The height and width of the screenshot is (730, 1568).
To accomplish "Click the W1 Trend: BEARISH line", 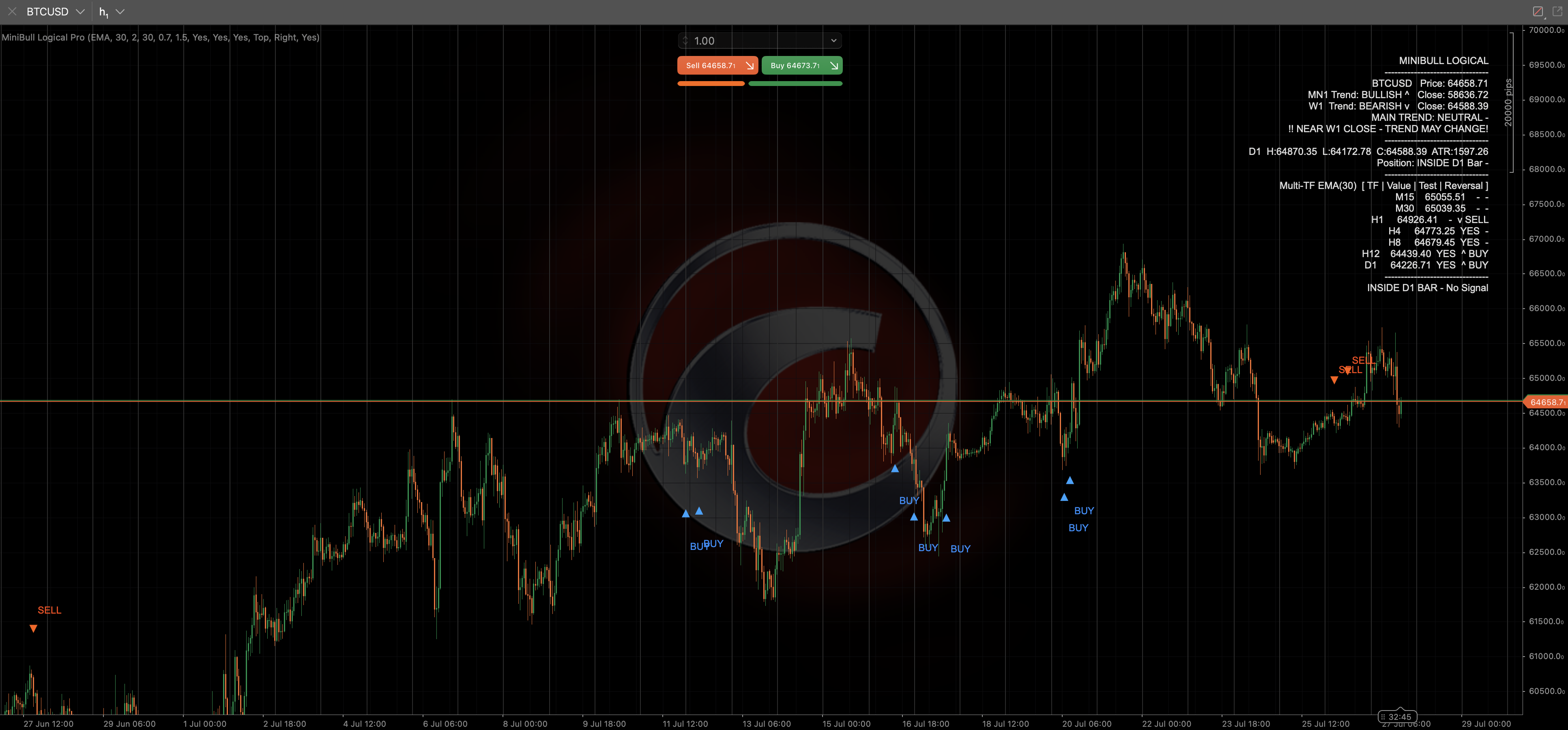I will point(1398,106).
